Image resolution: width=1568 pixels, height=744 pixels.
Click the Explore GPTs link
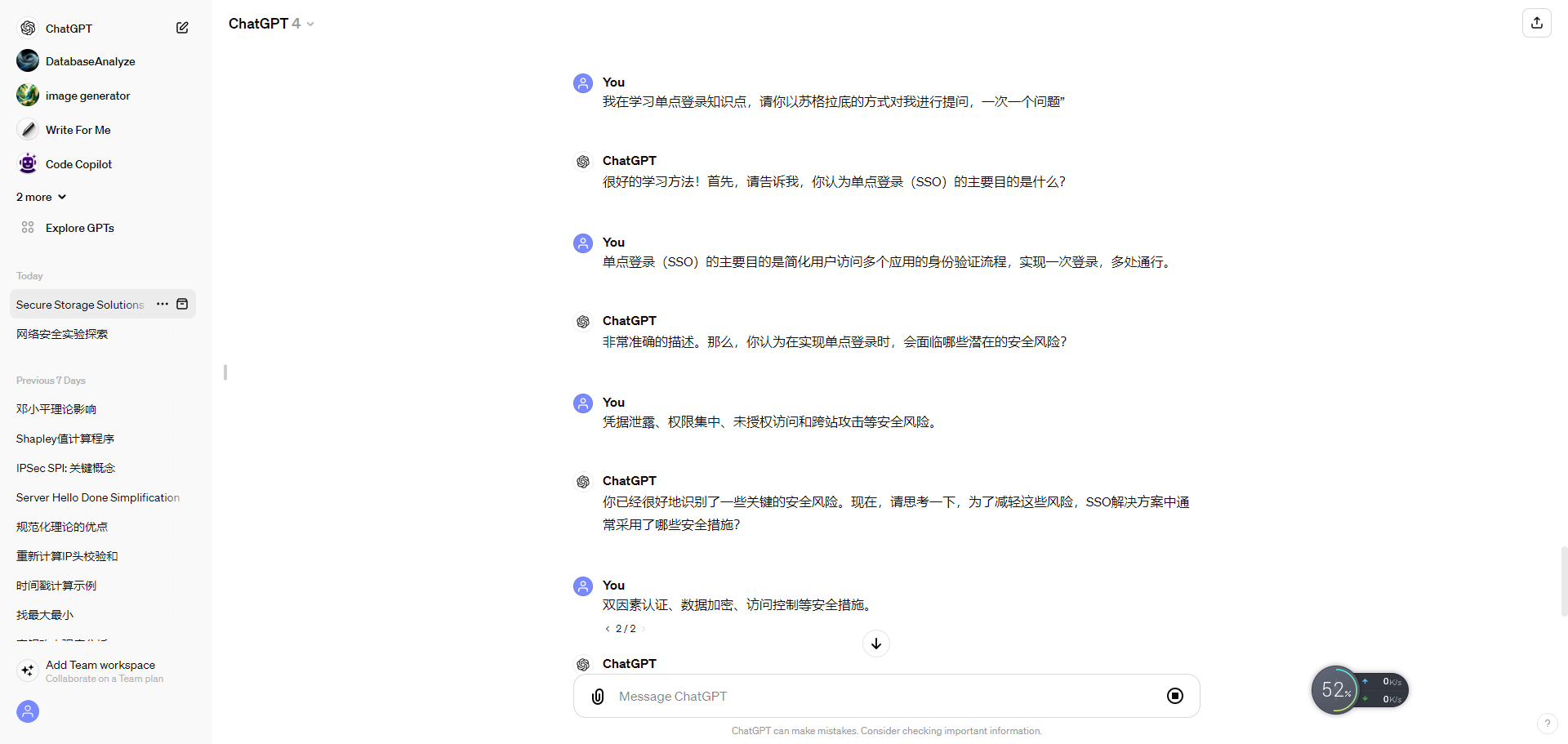[80, 228]
